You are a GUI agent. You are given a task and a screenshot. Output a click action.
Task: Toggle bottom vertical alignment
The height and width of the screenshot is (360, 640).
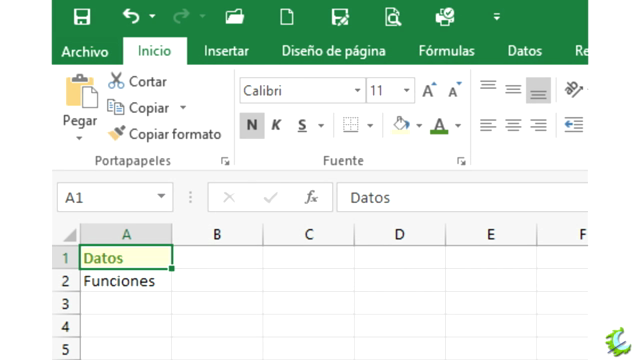[x=538, y=90]
